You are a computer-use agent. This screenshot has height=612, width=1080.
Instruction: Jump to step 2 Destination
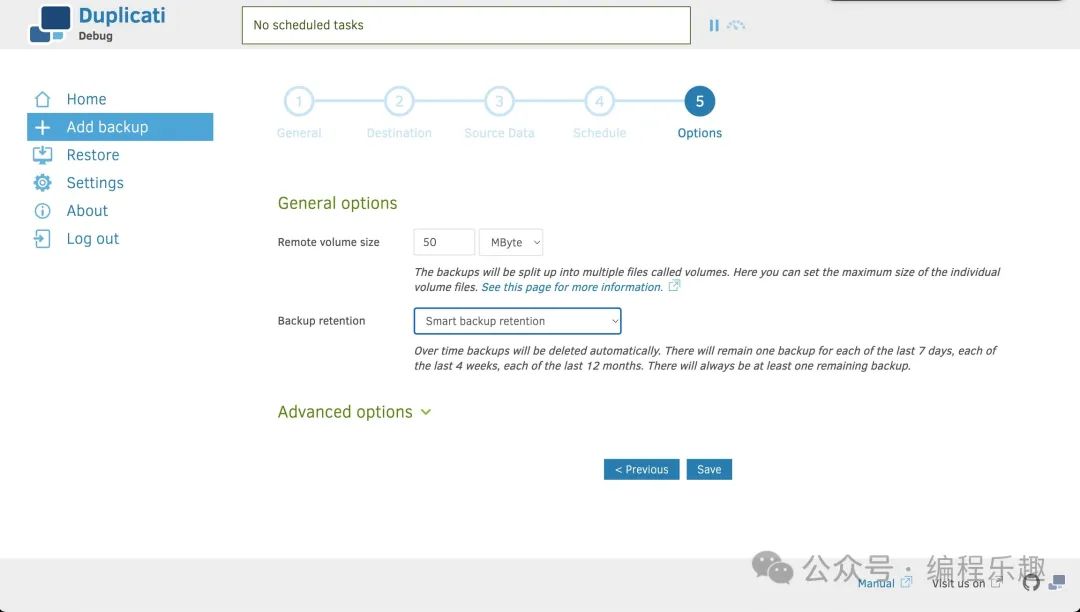[x=399, y=101]
